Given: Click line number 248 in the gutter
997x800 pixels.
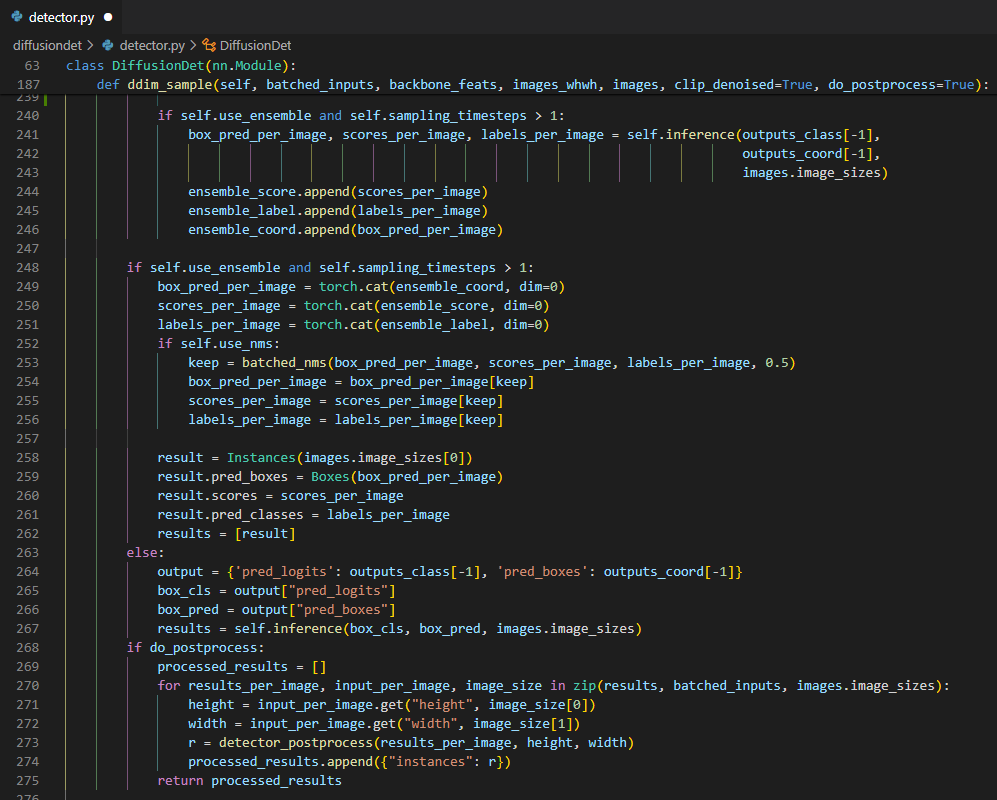Looking at the screenshot, I should coord(28,268).
